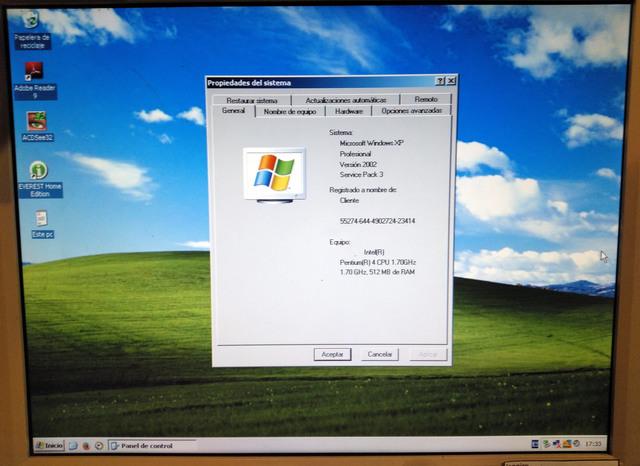The height and width of the screenshot is (466, 640).
Task: Close the Propiedades del sistema dialog
Action: [x=451, y=81]
